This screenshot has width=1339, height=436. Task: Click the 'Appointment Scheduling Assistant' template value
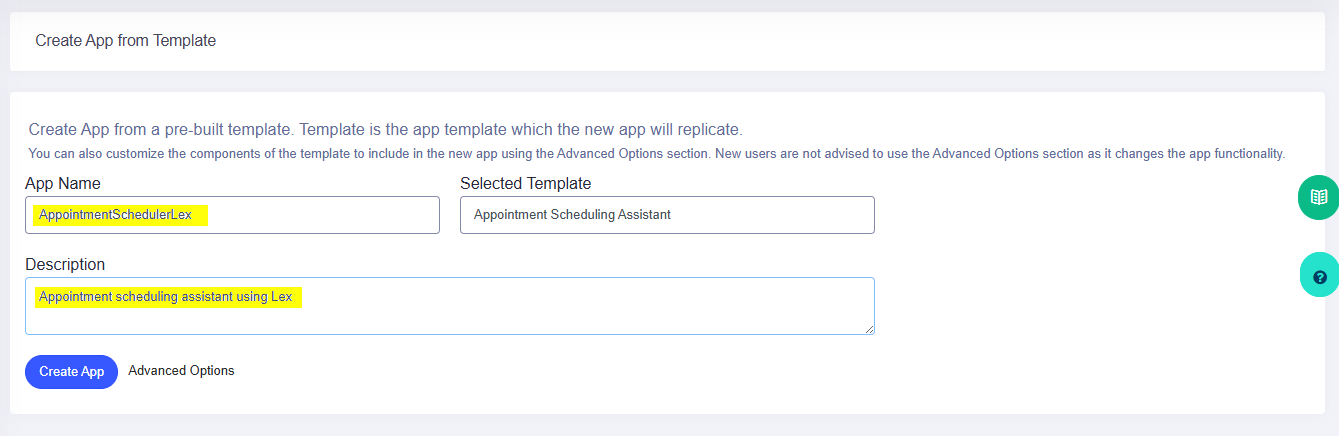click(572, 215)
